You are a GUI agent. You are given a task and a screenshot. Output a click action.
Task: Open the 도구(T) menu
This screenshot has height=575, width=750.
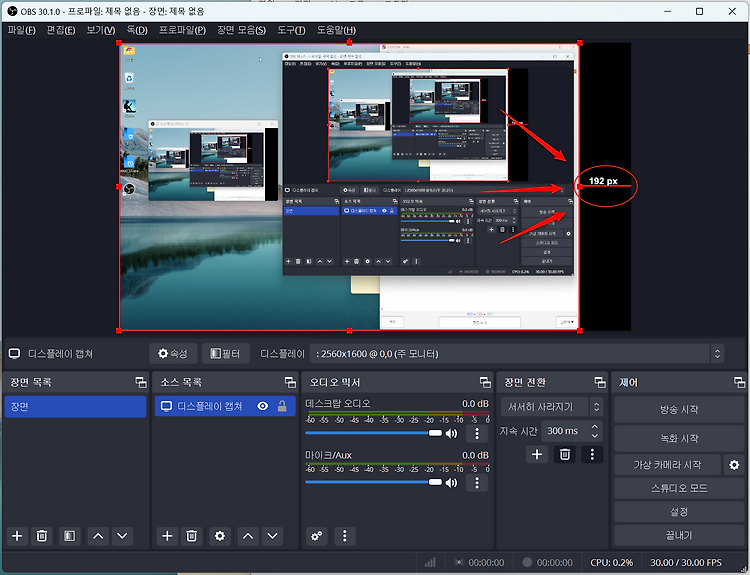point(291,30)
